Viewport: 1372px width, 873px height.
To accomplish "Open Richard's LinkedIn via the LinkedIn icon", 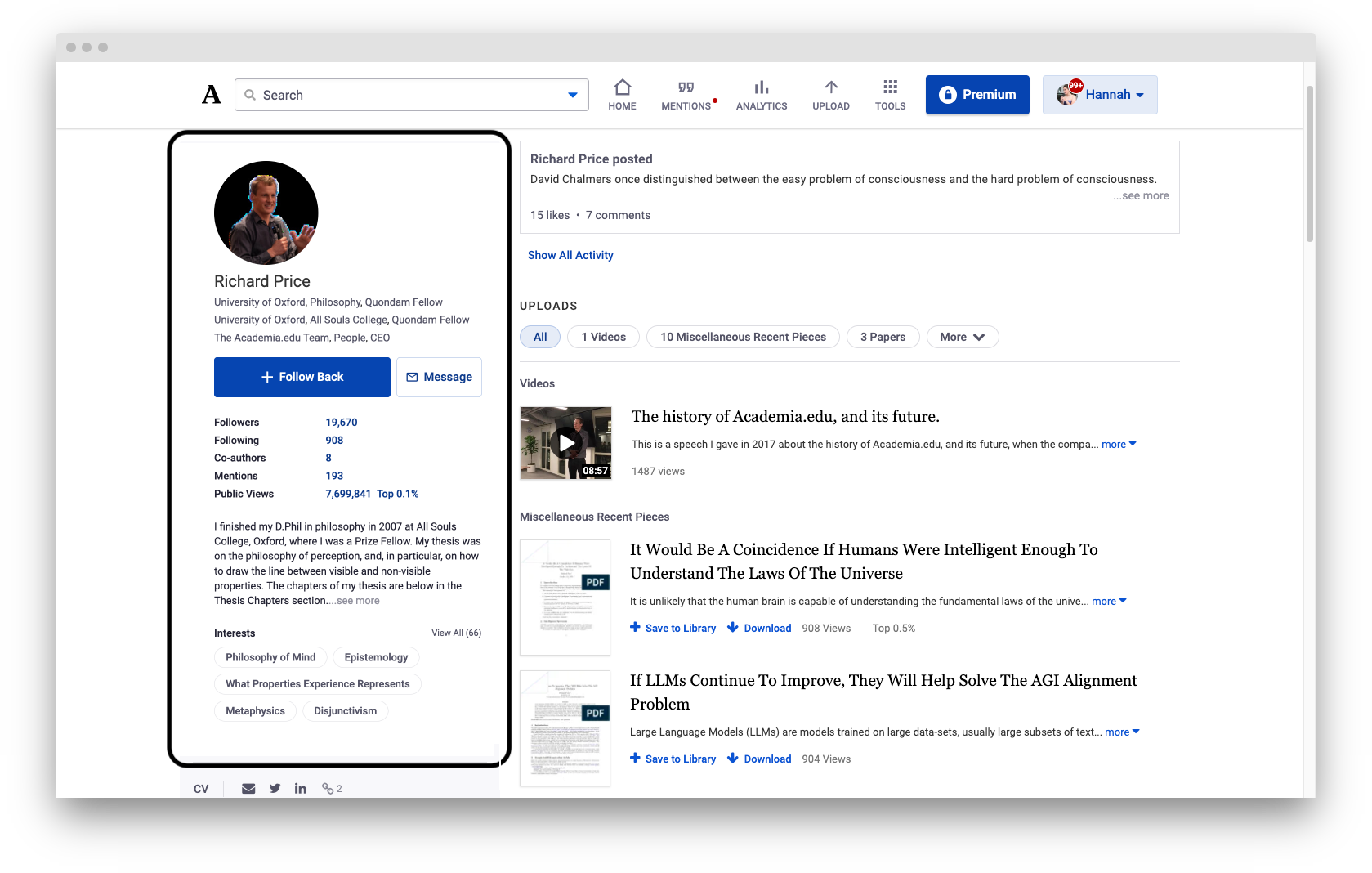I will click(x=301, y=787).
